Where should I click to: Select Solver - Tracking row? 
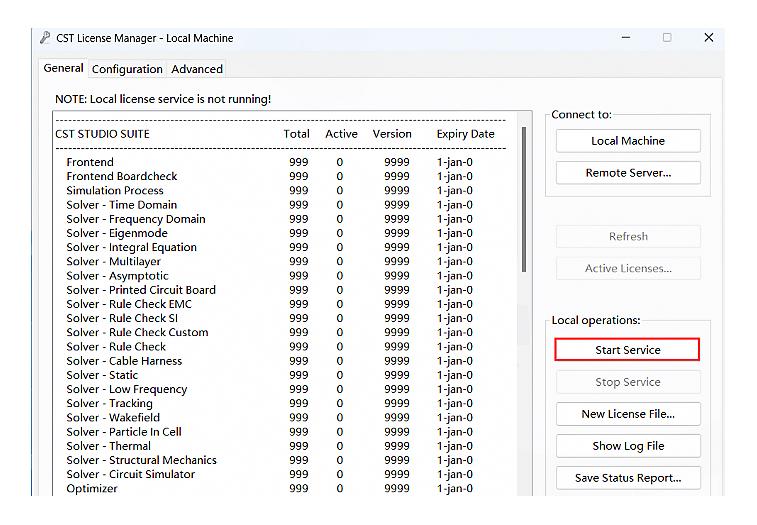tap(269, 403)
